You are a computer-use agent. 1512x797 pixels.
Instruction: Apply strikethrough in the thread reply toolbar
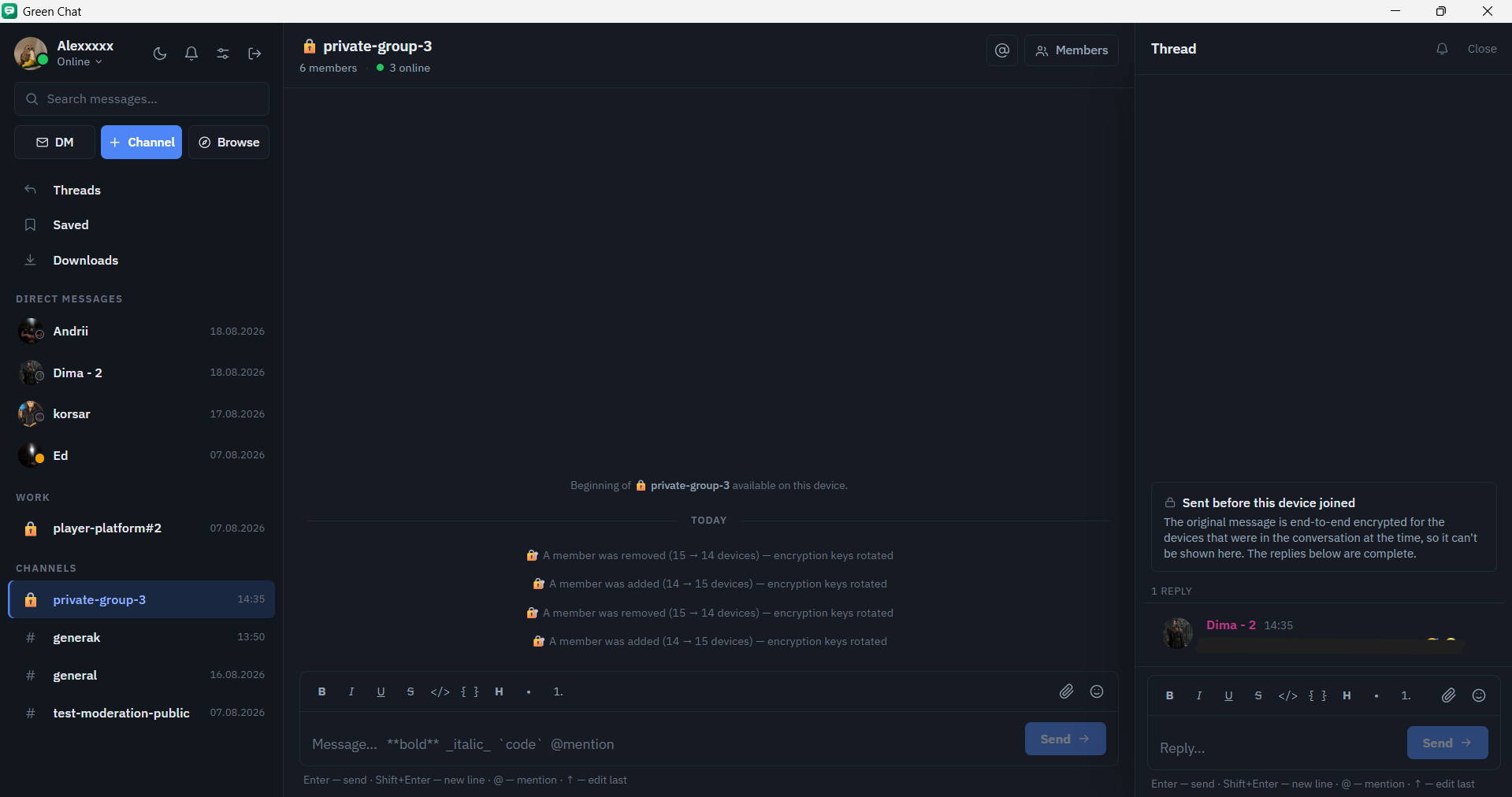pos(1258,695)
